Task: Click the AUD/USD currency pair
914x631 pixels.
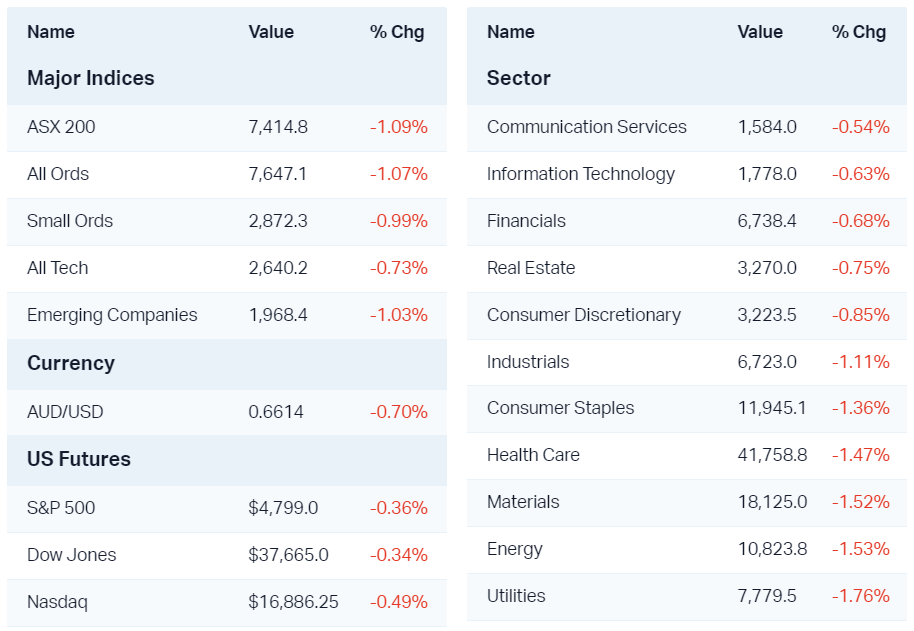Action: coord(65,412)
